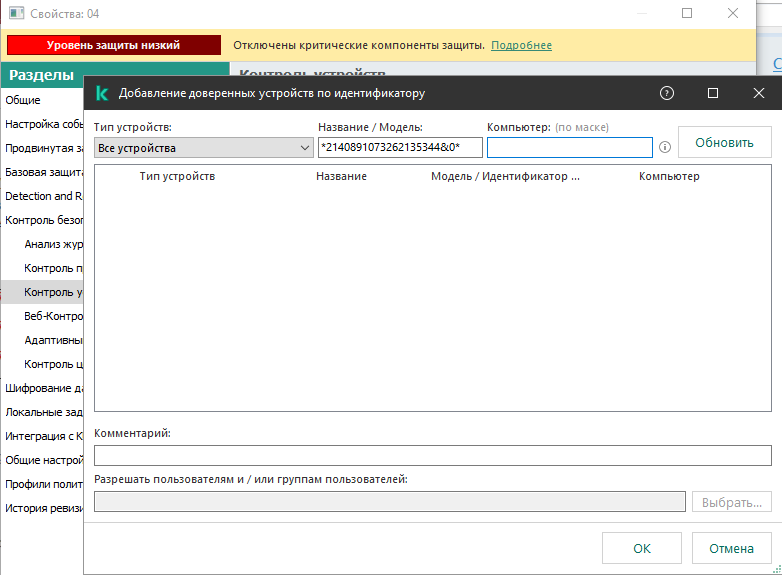Select Веб-Контроль item in sidebar
Screen dimensions: 782x575
pyautogui.click(x=53, y=316)
